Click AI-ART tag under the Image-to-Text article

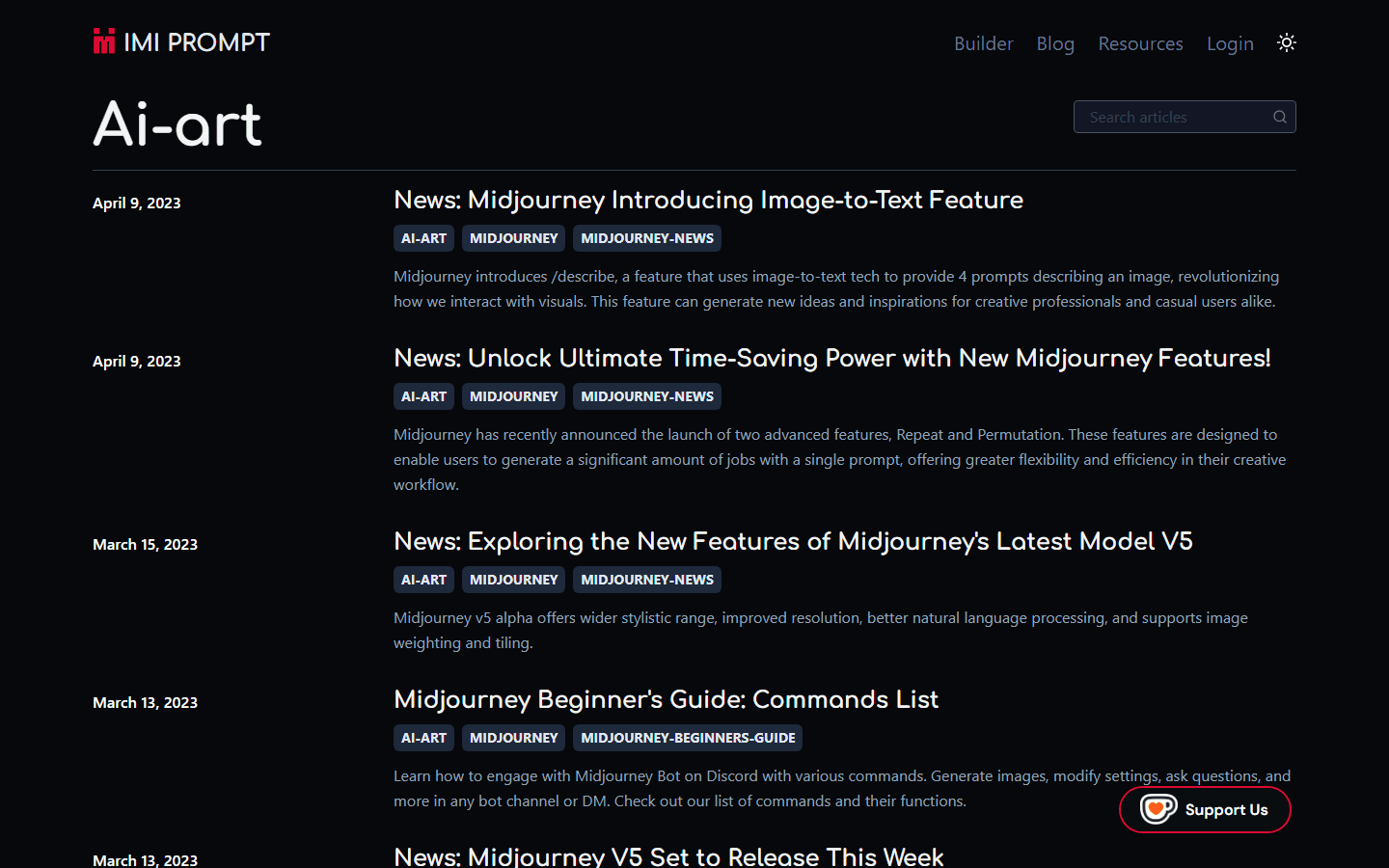pos(423,238)
